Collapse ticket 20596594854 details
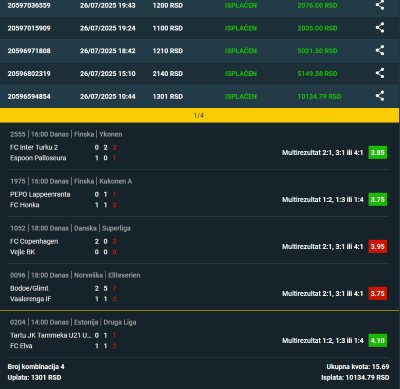This screenshot has width=400, height=389. pos(200,96)
